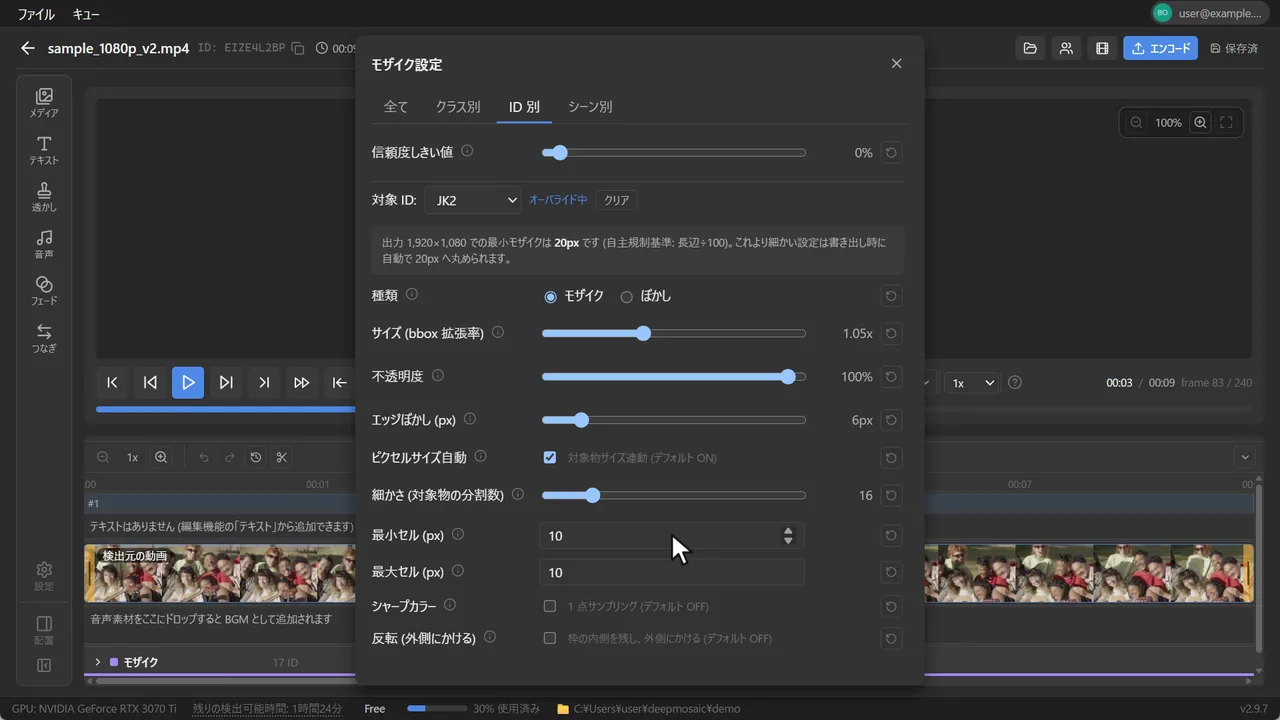Click the エンコード button
The image size is (1280, 720).
point(1160,48)
